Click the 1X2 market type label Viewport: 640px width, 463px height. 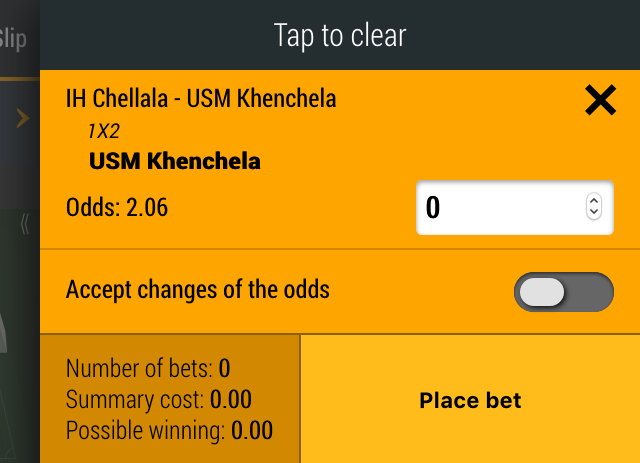click(x=105, y=130)
